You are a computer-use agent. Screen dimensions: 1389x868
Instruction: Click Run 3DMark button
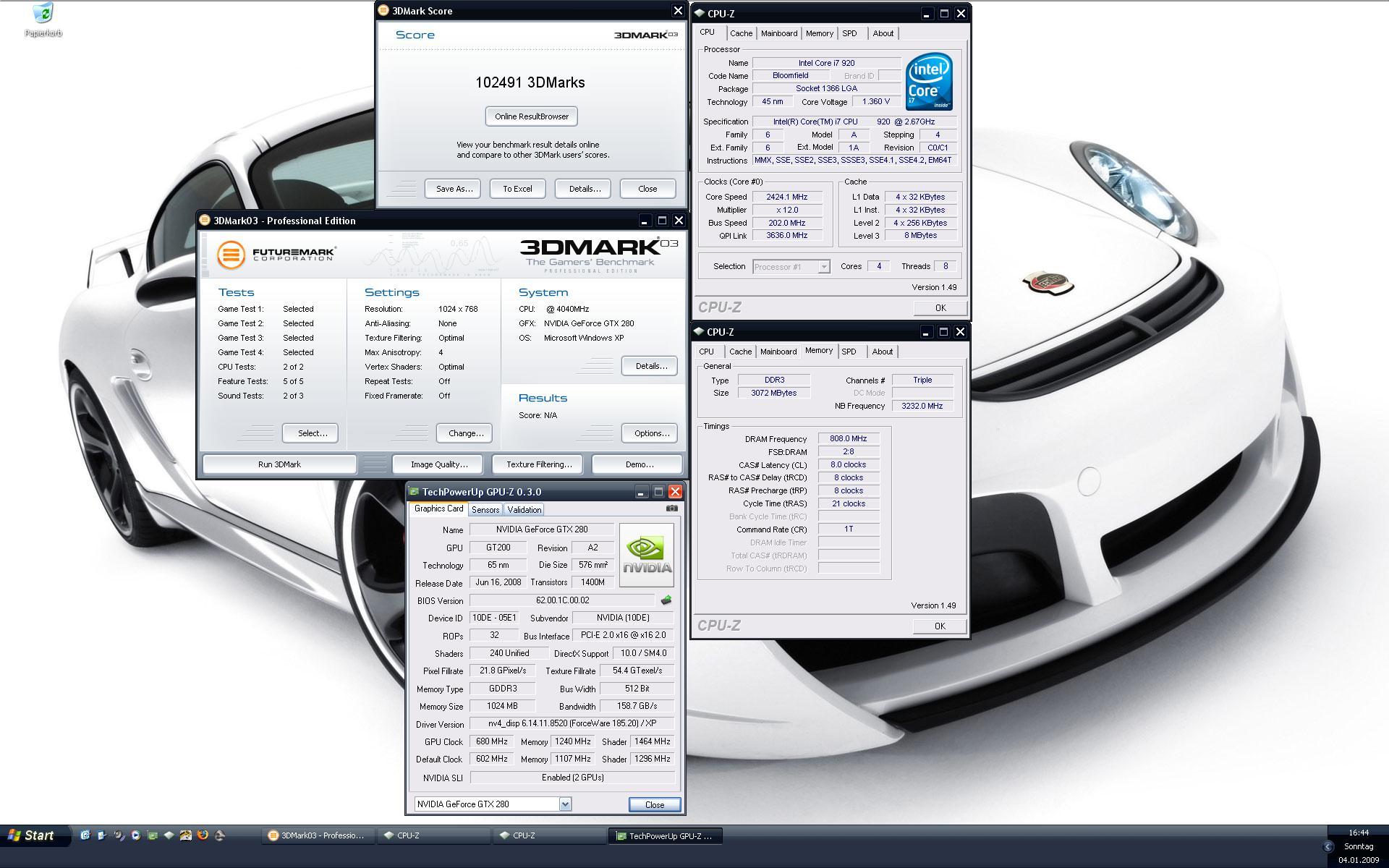pyautogui.click(x=279, y=464)
